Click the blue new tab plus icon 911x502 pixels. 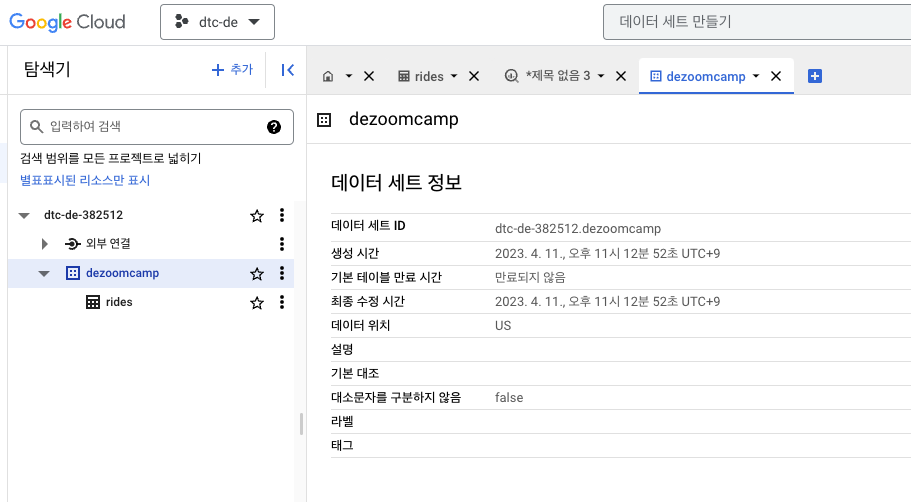click(x=815, y=76)
